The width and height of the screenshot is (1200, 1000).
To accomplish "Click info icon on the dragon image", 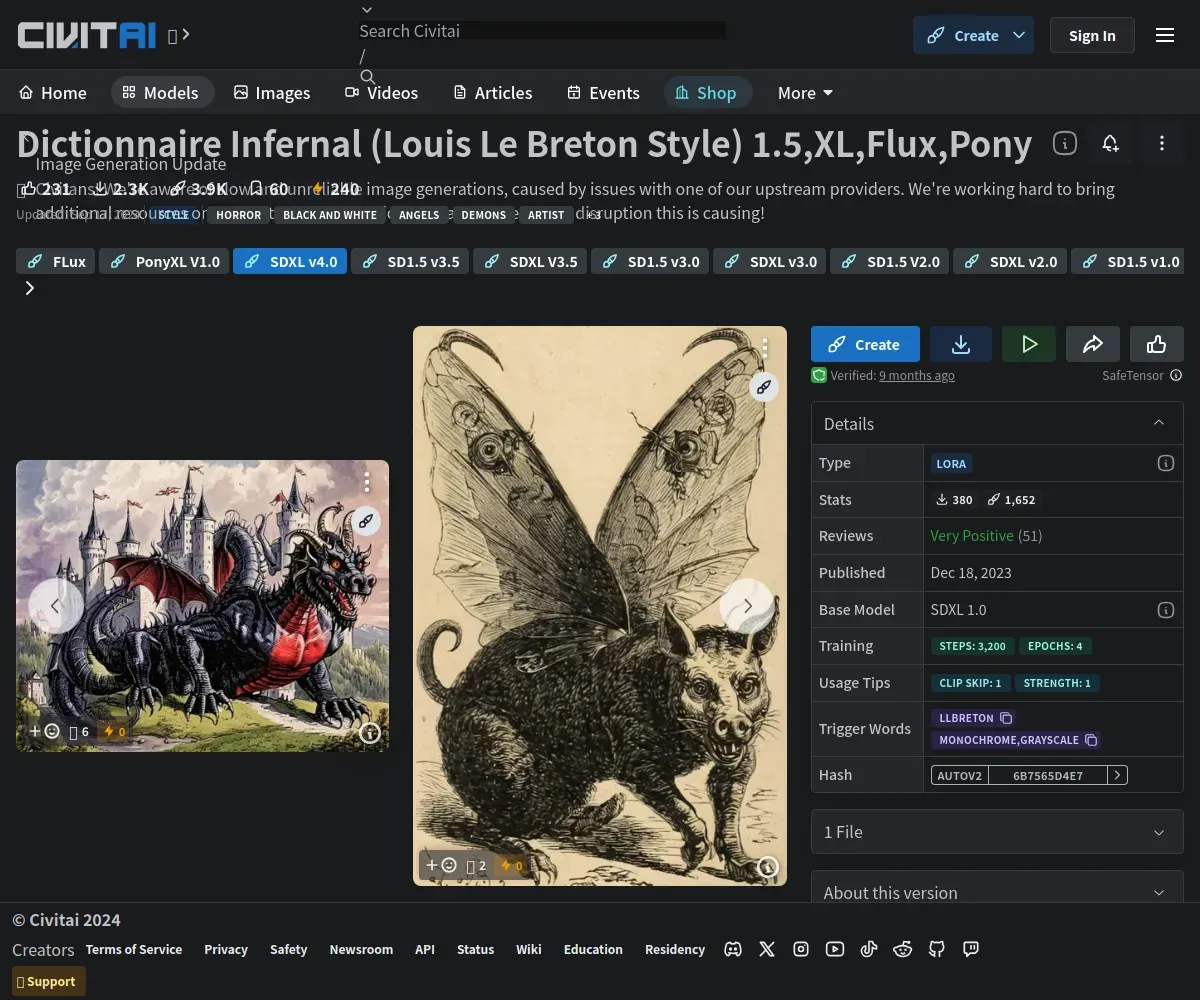I will (x=370, y=733).
